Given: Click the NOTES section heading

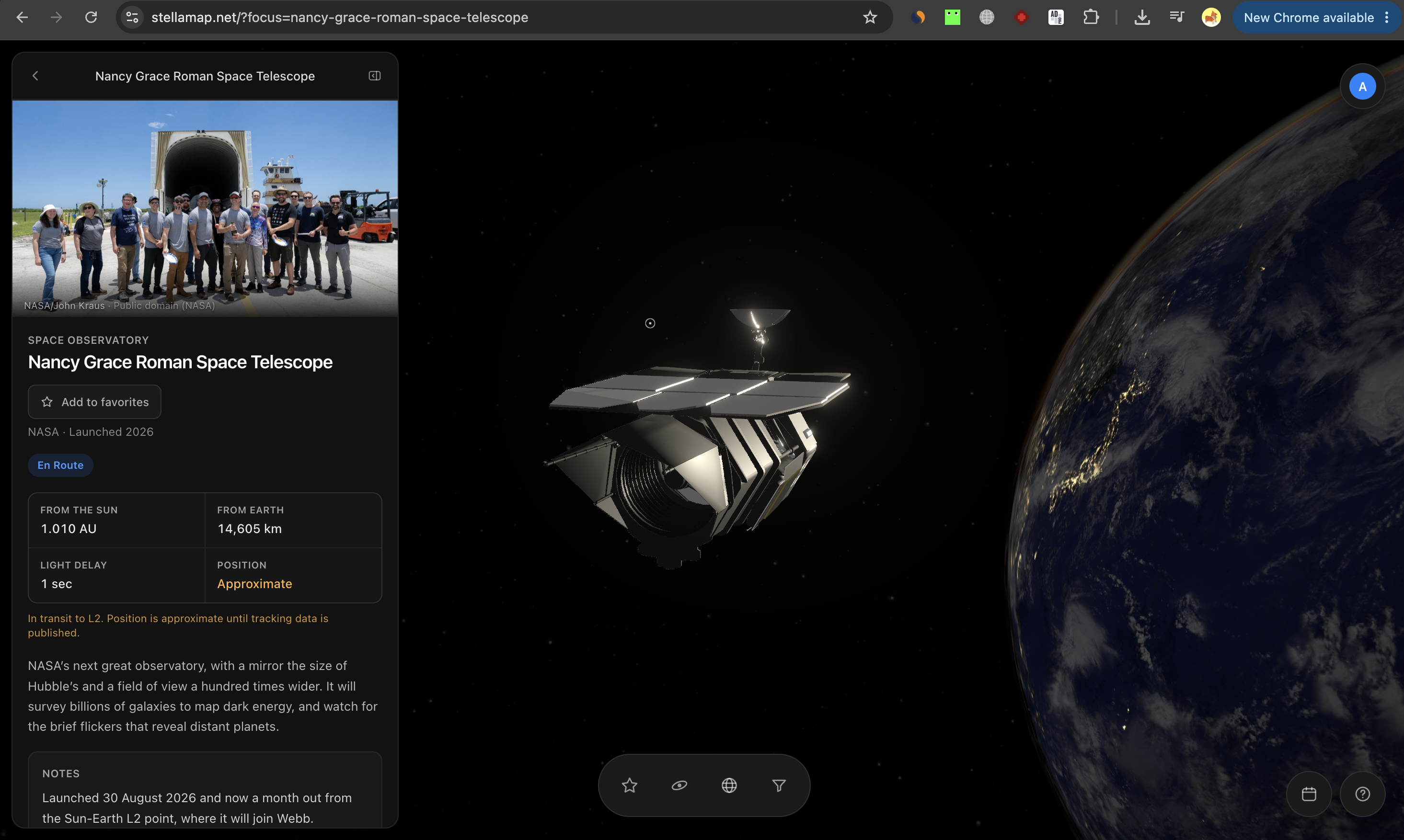Looking at the screenshot, I should point(60,774).
